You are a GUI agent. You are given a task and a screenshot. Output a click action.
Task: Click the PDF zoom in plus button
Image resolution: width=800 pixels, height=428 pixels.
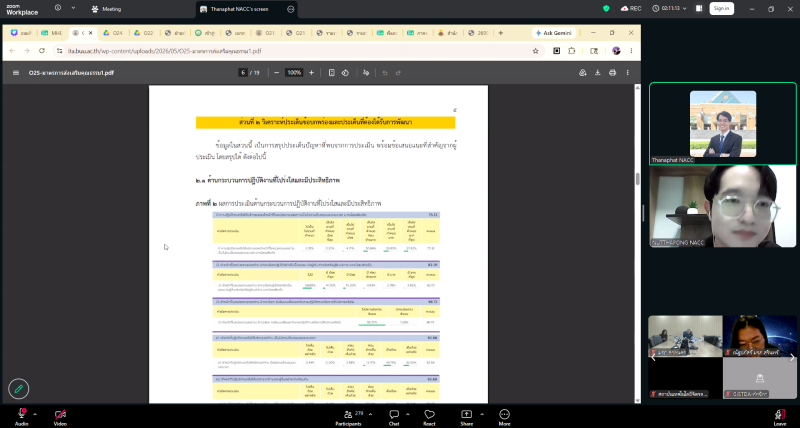point(311,73)
